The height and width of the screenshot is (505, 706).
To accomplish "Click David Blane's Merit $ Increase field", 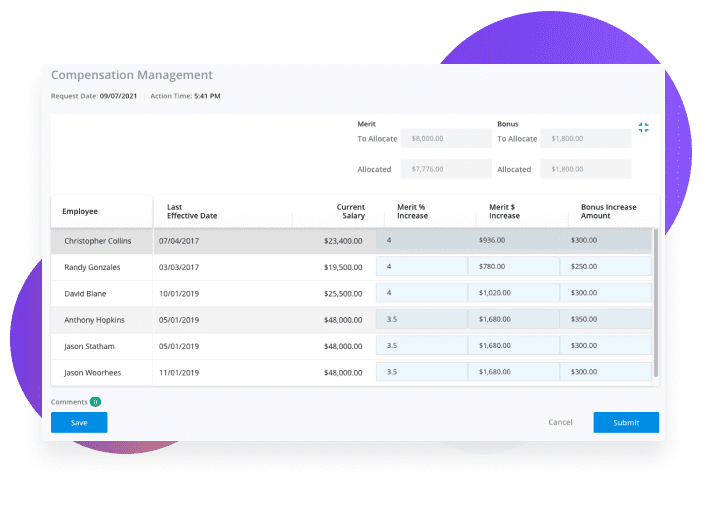I will [x=513, y=294].
